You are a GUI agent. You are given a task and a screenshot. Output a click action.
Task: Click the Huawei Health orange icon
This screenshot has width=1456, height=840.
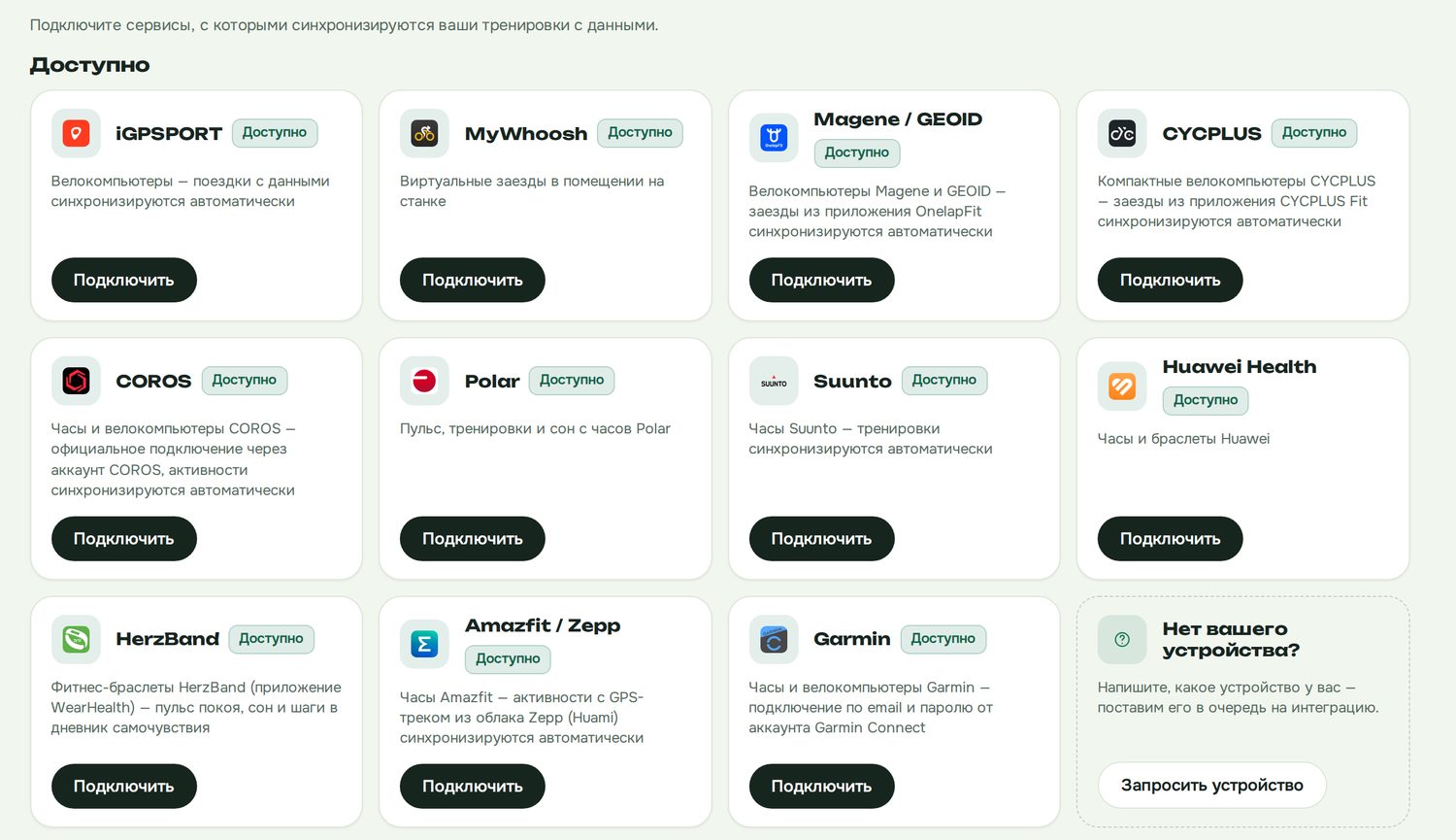(1122, 386)
